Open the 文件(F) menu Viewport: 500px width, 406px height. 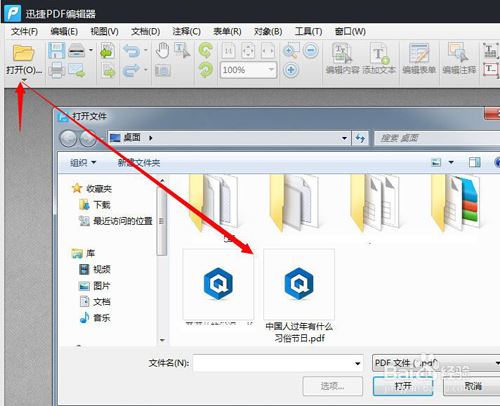click(24, 32)
